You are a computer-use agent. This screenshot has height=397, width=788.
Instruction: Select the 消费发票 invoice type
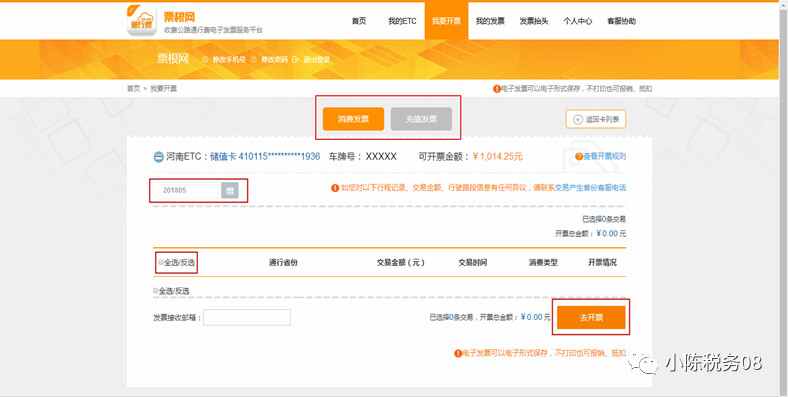pos(353,119)
